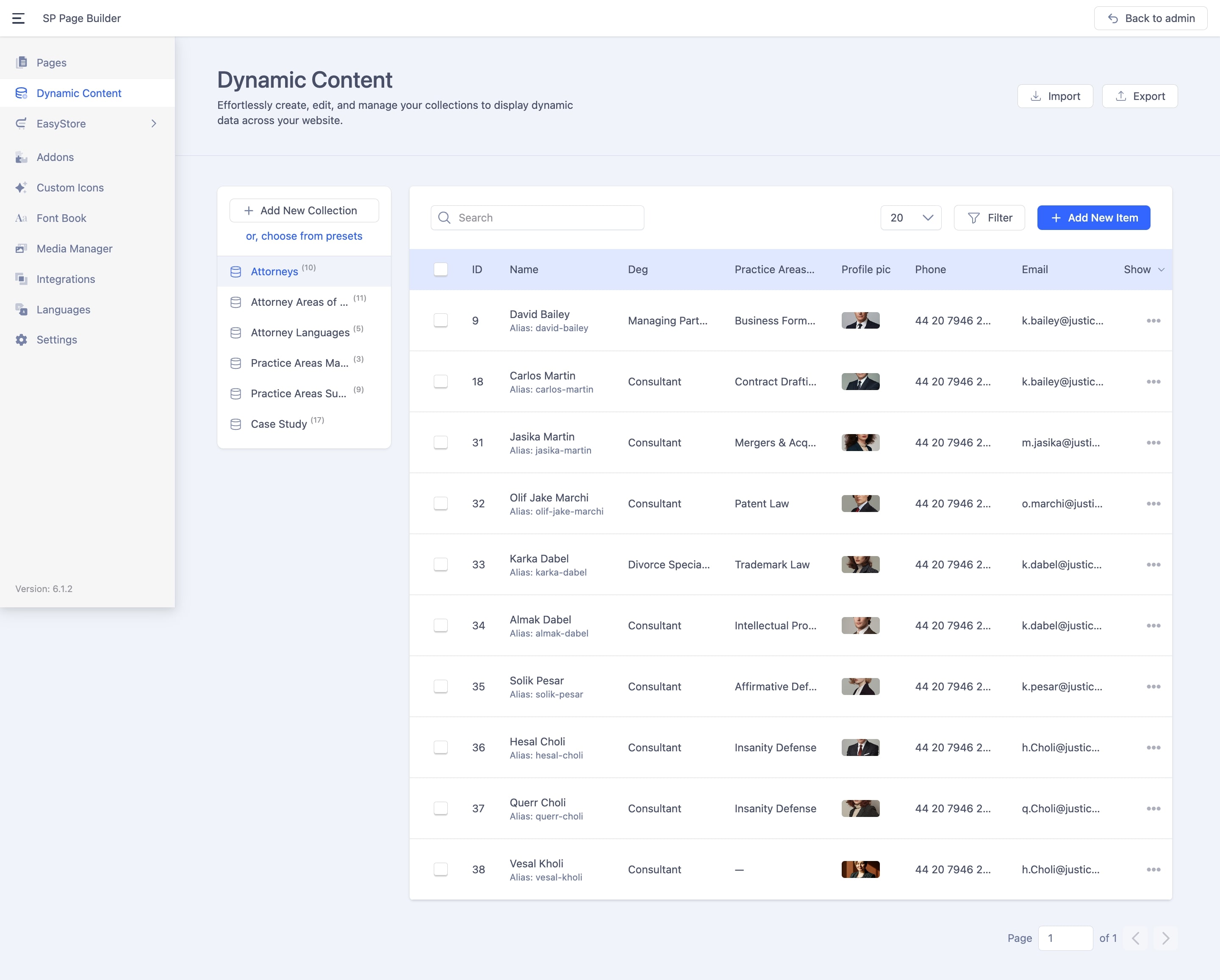Screen dimensions: 1220x980
Task: Select the Case Study collection
Action: point(278,424)
